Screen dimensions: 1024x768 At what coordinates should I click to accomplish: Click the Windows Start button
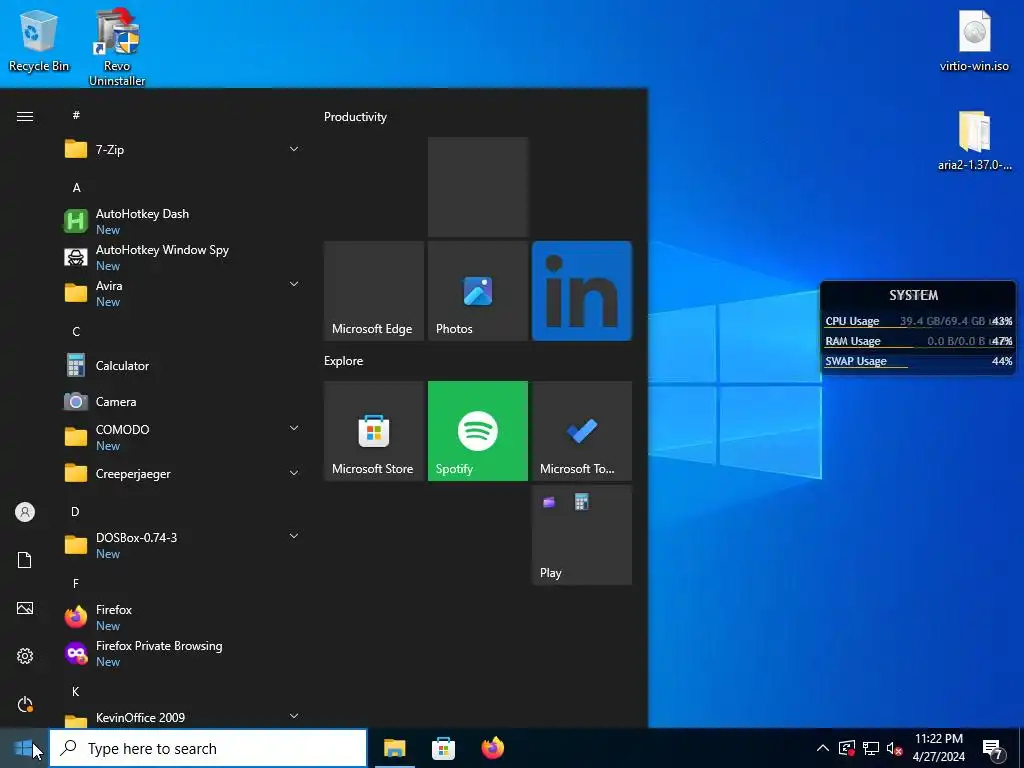24,748
